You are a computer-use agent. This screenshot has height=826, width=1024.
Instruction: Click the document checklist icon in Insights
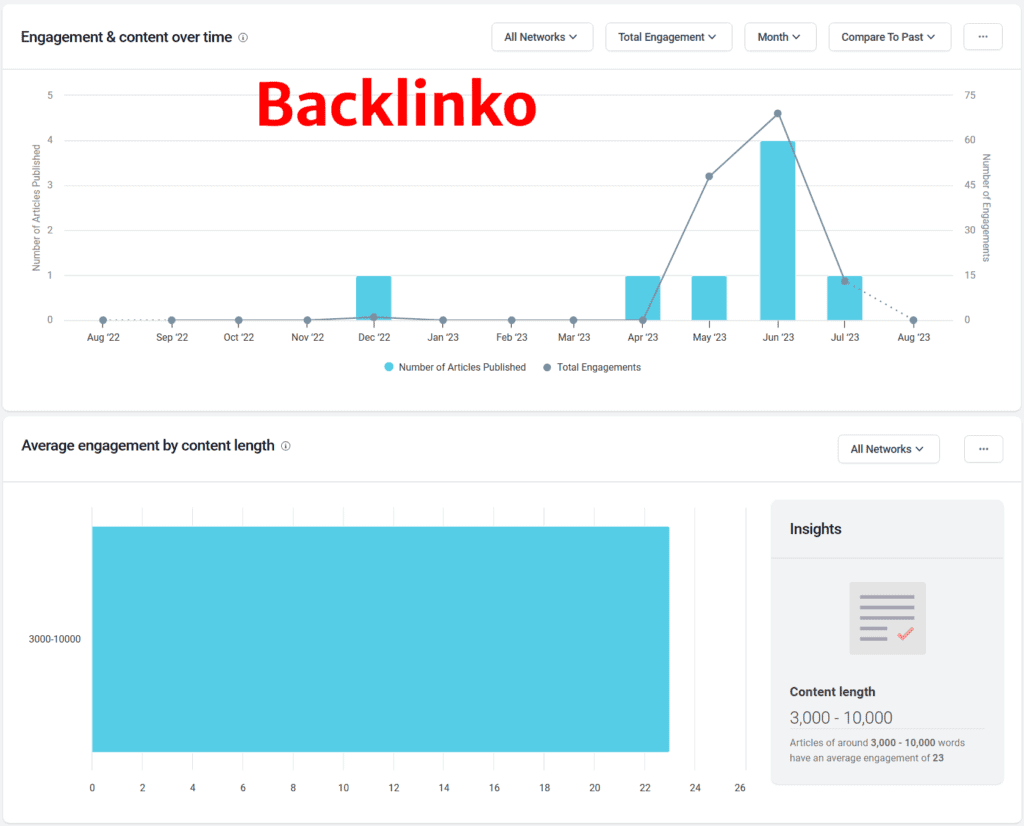point(887,618)
